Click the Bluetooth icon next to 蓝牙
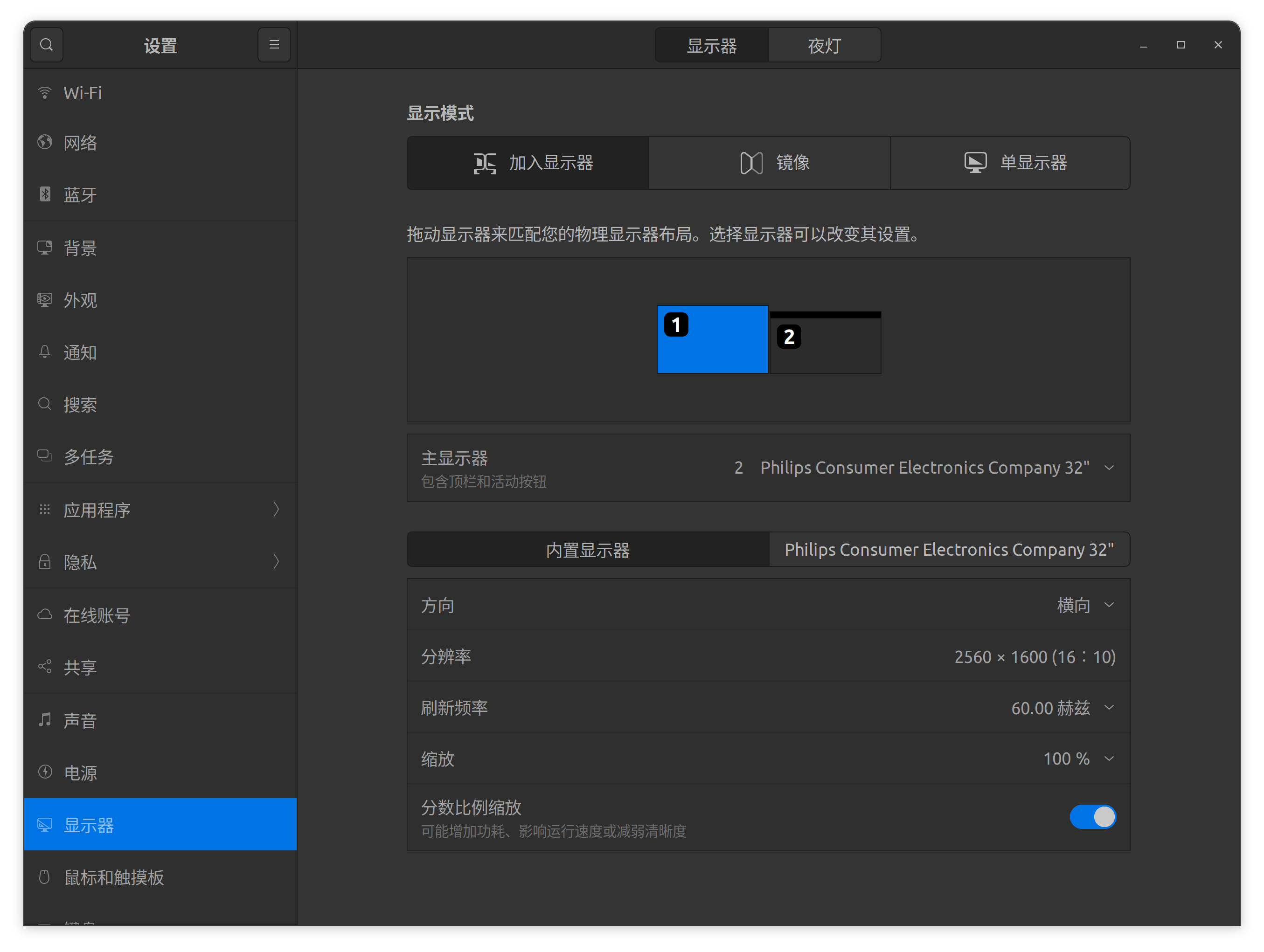Screen dimensions: 1264x952 point(45,194)
